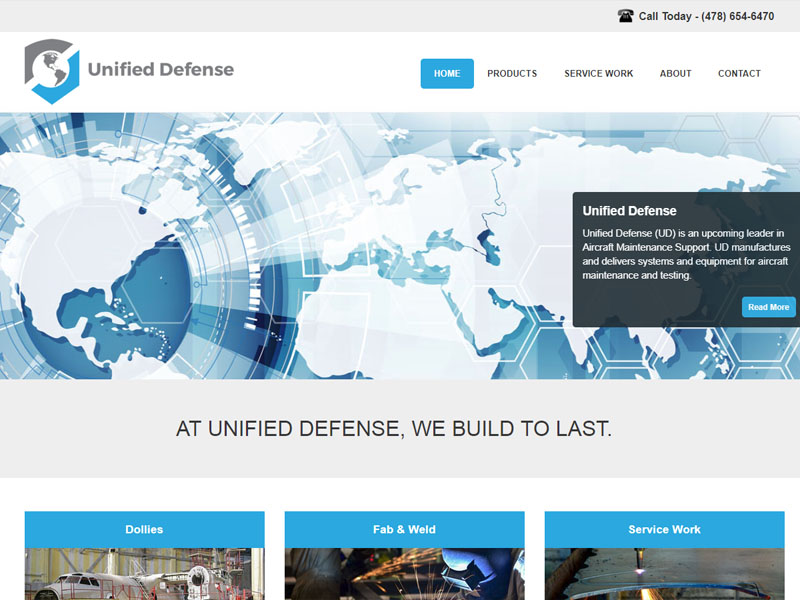Image resolution: width=800 pixels, height=600 pixels.
Task: Click the Unified Defense logo text
Action: (161, 69)
